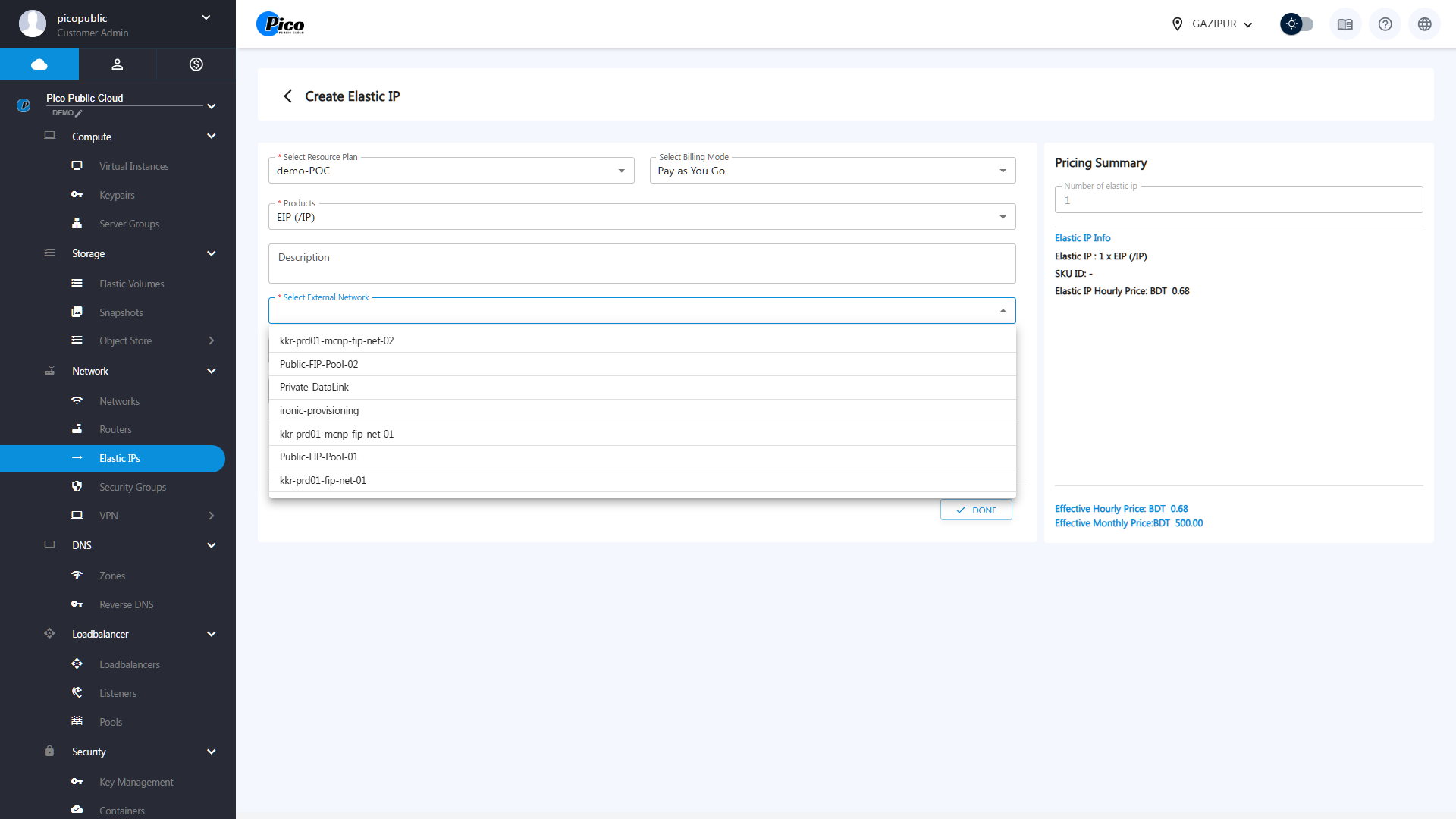Open the help question mark icon

point(1385,24)
